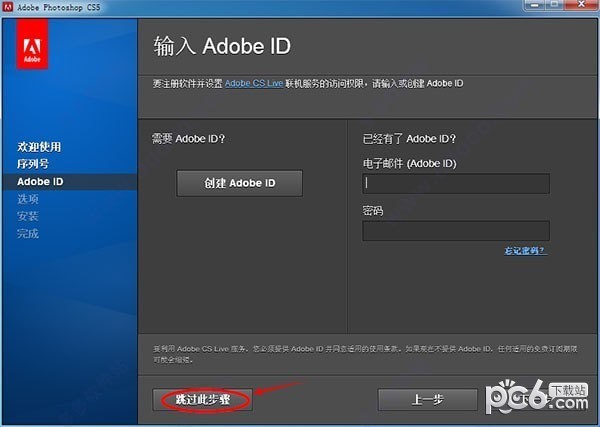
Task: Click the 需要 Adobe ID? label
Action: tap(189, 139)
